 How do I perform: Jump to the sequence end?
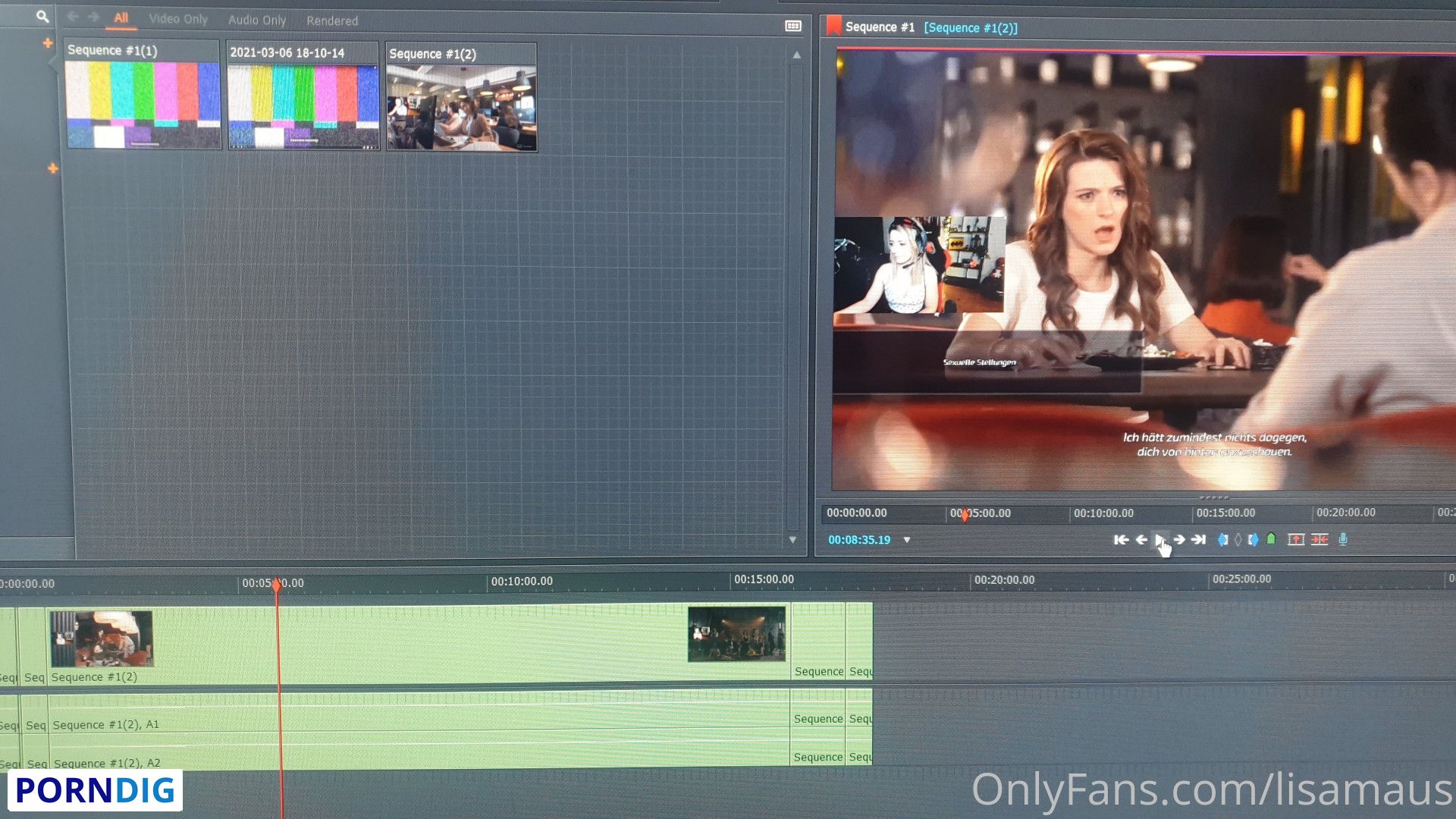pos(1198,540)
